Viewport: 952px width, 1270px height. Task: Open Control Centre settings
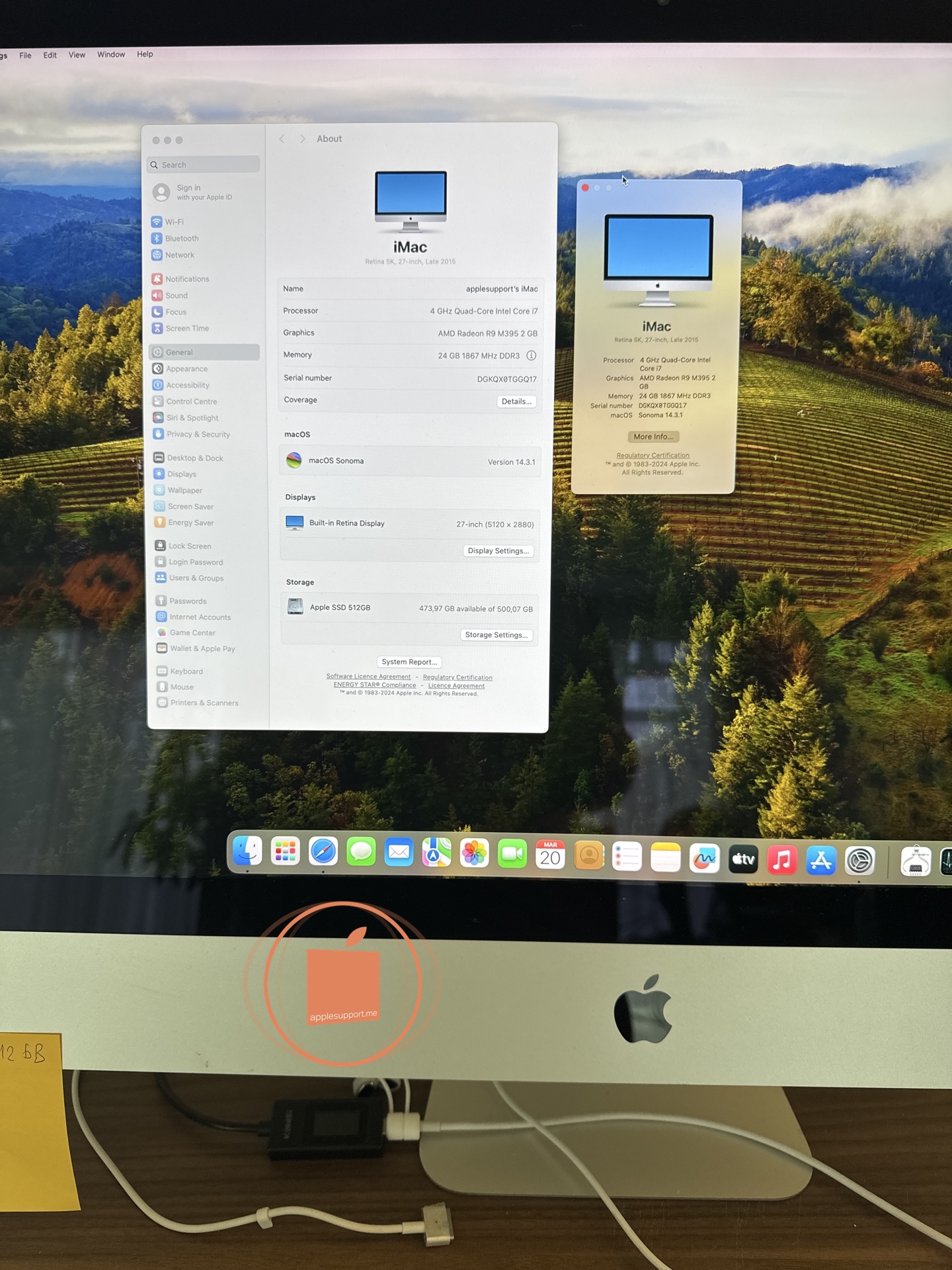(x=185, y=402)
